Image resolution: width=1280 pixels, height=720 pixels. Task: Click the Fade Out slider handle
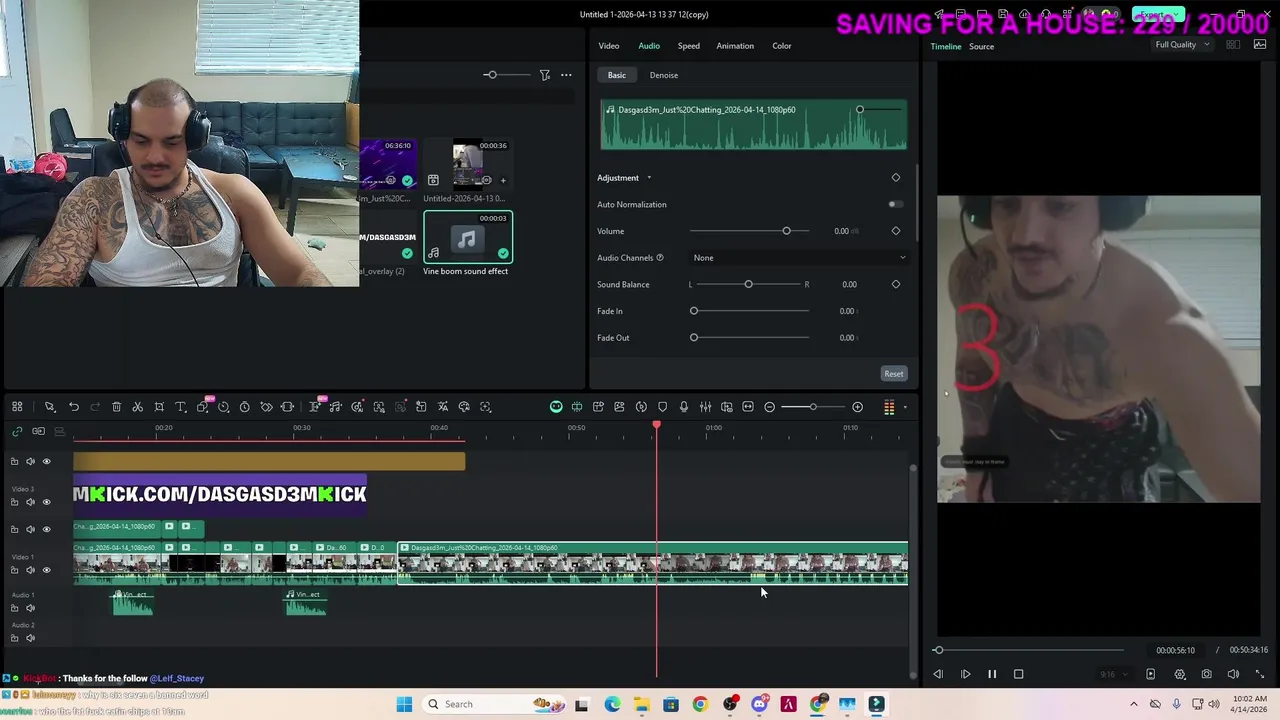[694, 338]
